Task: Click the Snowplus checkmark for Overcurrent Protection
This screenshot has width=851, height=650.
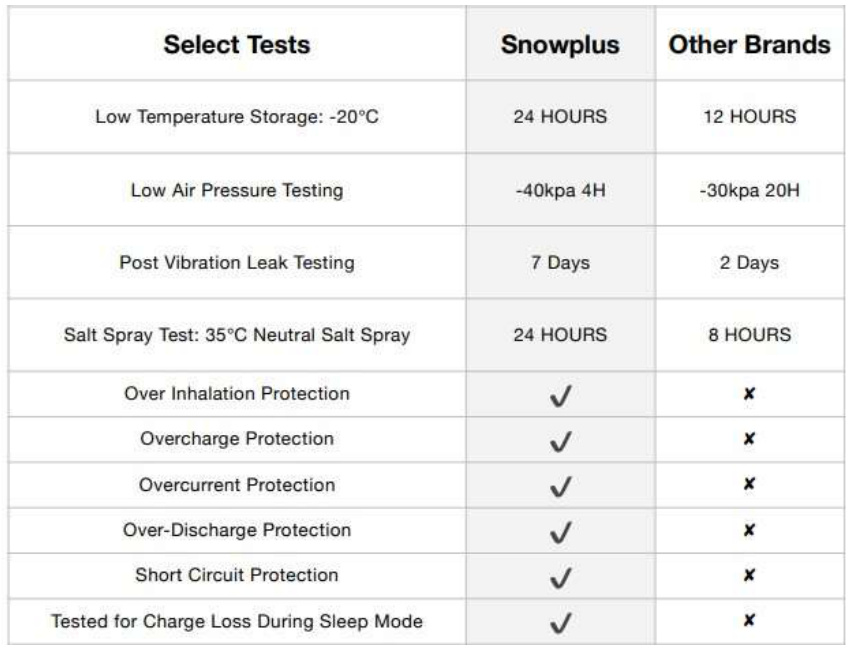Action: (x=561, y=486)
